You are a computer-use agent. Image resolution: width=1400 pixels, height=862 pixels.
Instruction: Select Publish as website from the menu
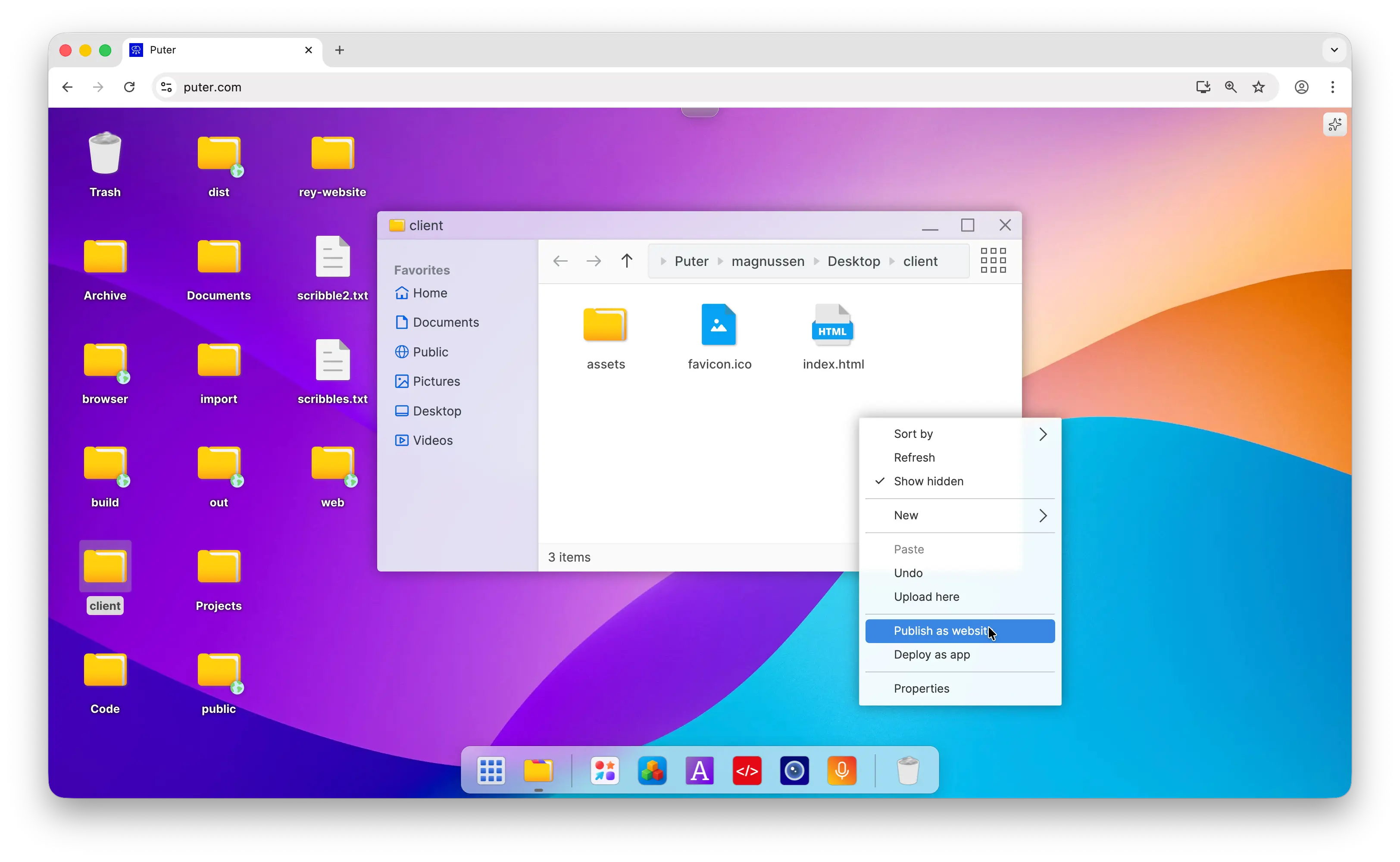[x=940, y=631]
